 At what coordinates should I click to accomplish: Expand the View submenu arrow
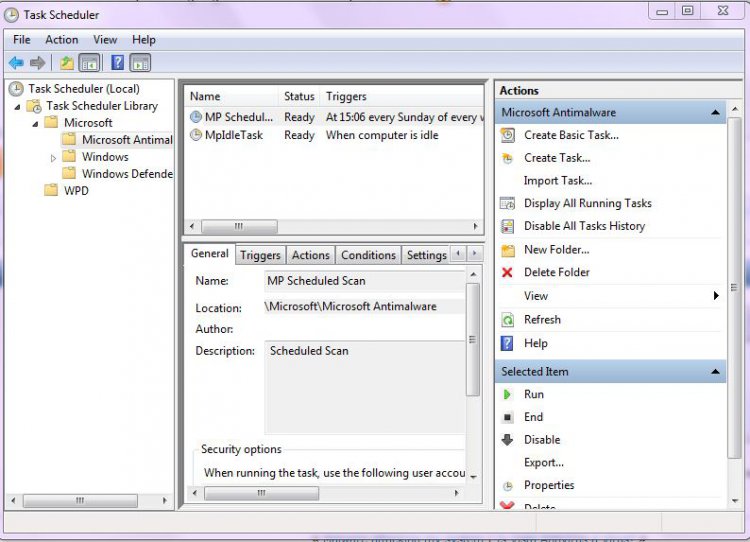716,296
